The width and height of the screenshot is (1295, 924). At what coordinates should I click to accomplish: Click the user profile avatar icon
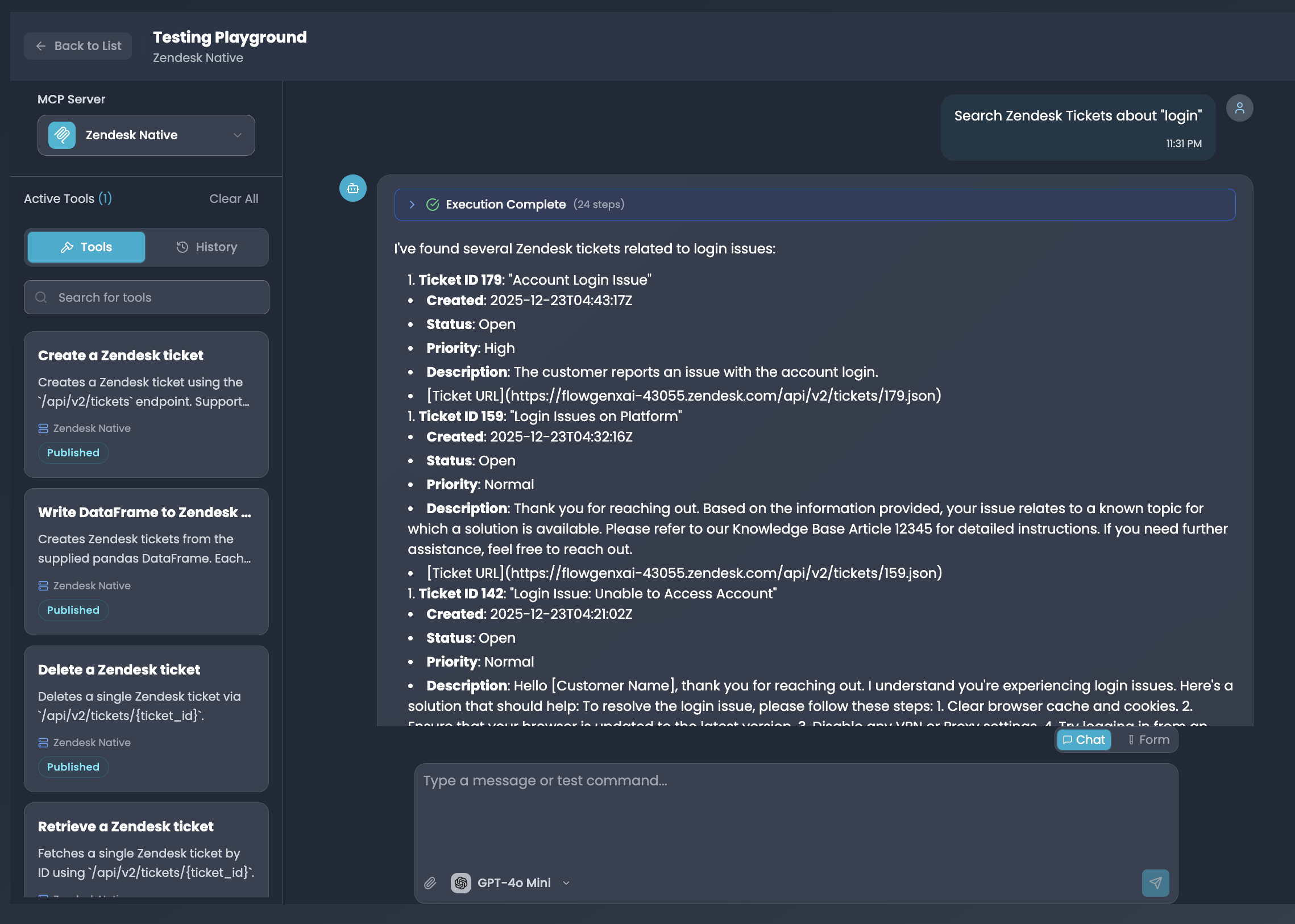pyautogui.click(x=1239, y=108)
